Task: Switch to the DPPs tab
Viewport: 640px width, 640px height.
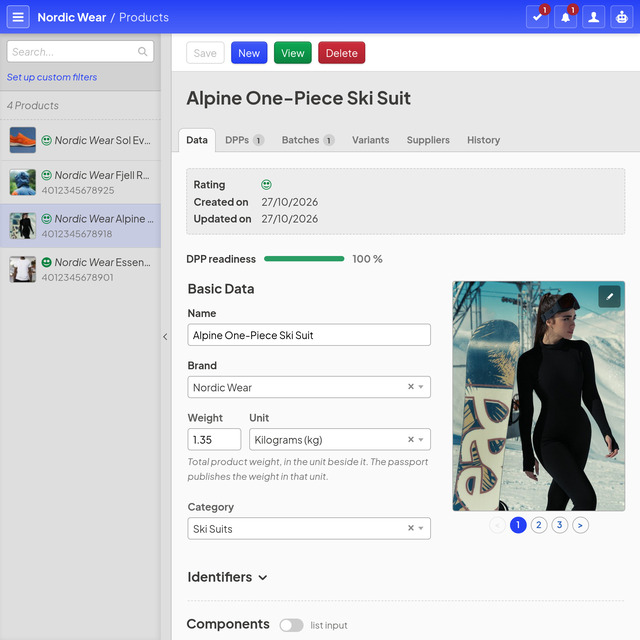Action: click(x=244, y=140)
